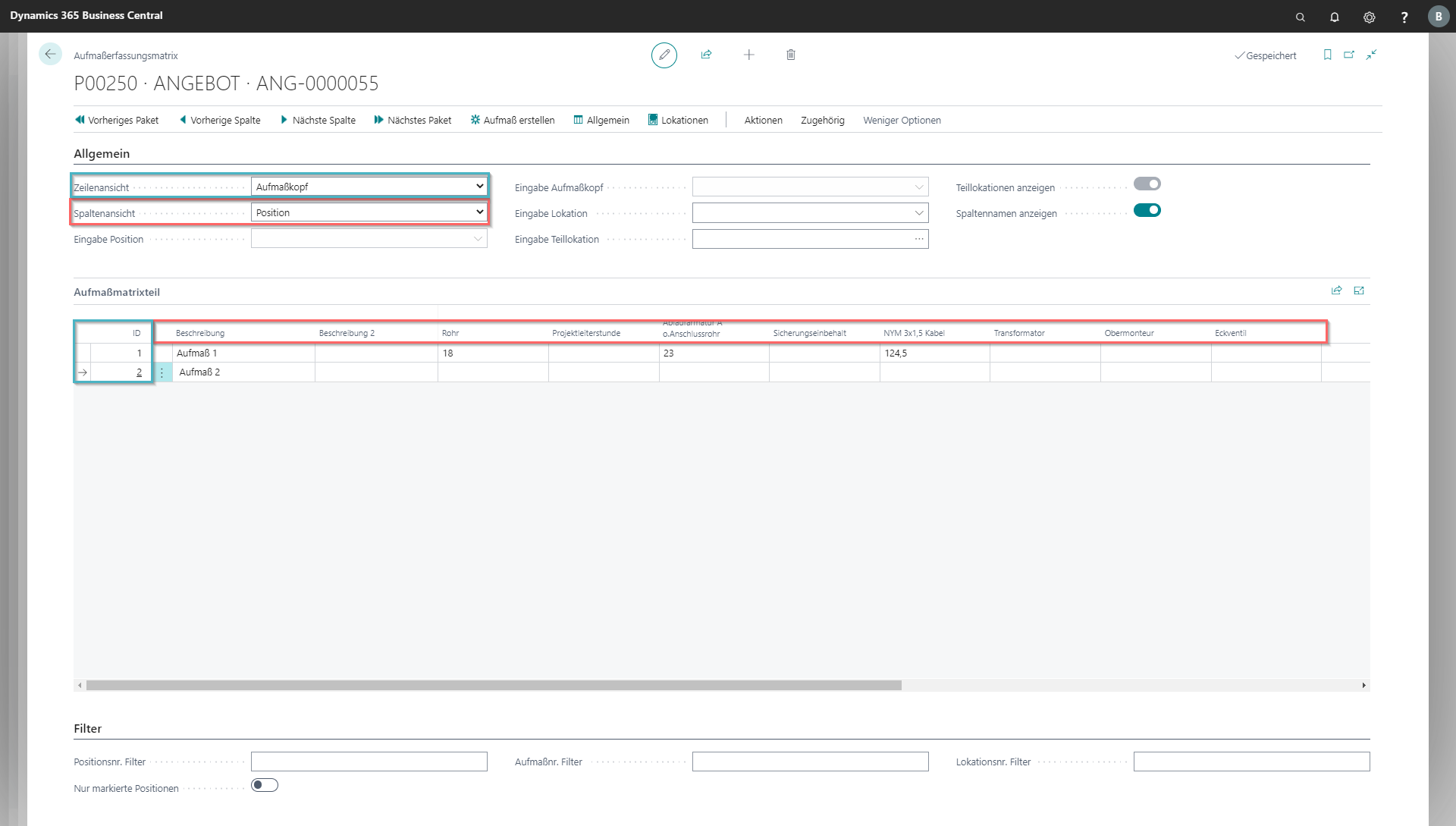Viewport: 1456px width, 826px height.
Task: Click the horizontal scrollbar of the matrix
Action: [493, 685]
